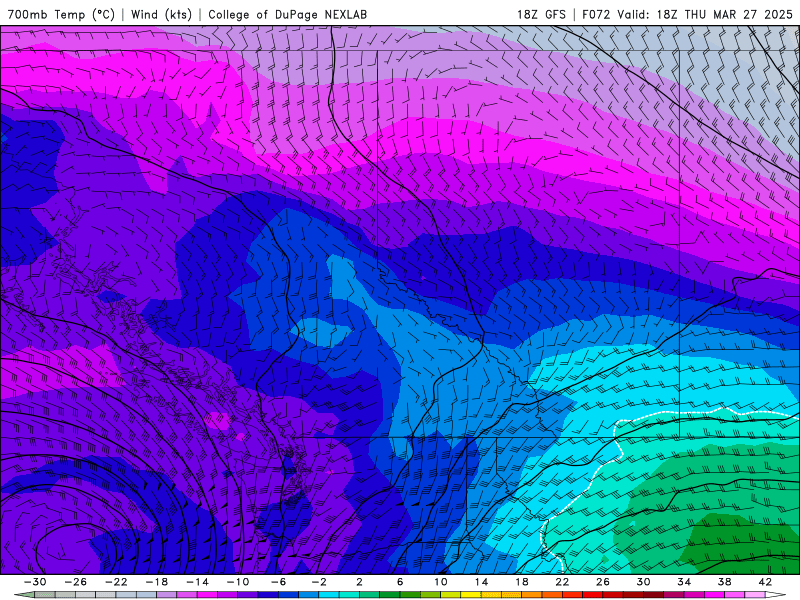Viewport: 800px width, 600px height.
Task: Click the "14" color scale label
Action: (x=481, y=582)
